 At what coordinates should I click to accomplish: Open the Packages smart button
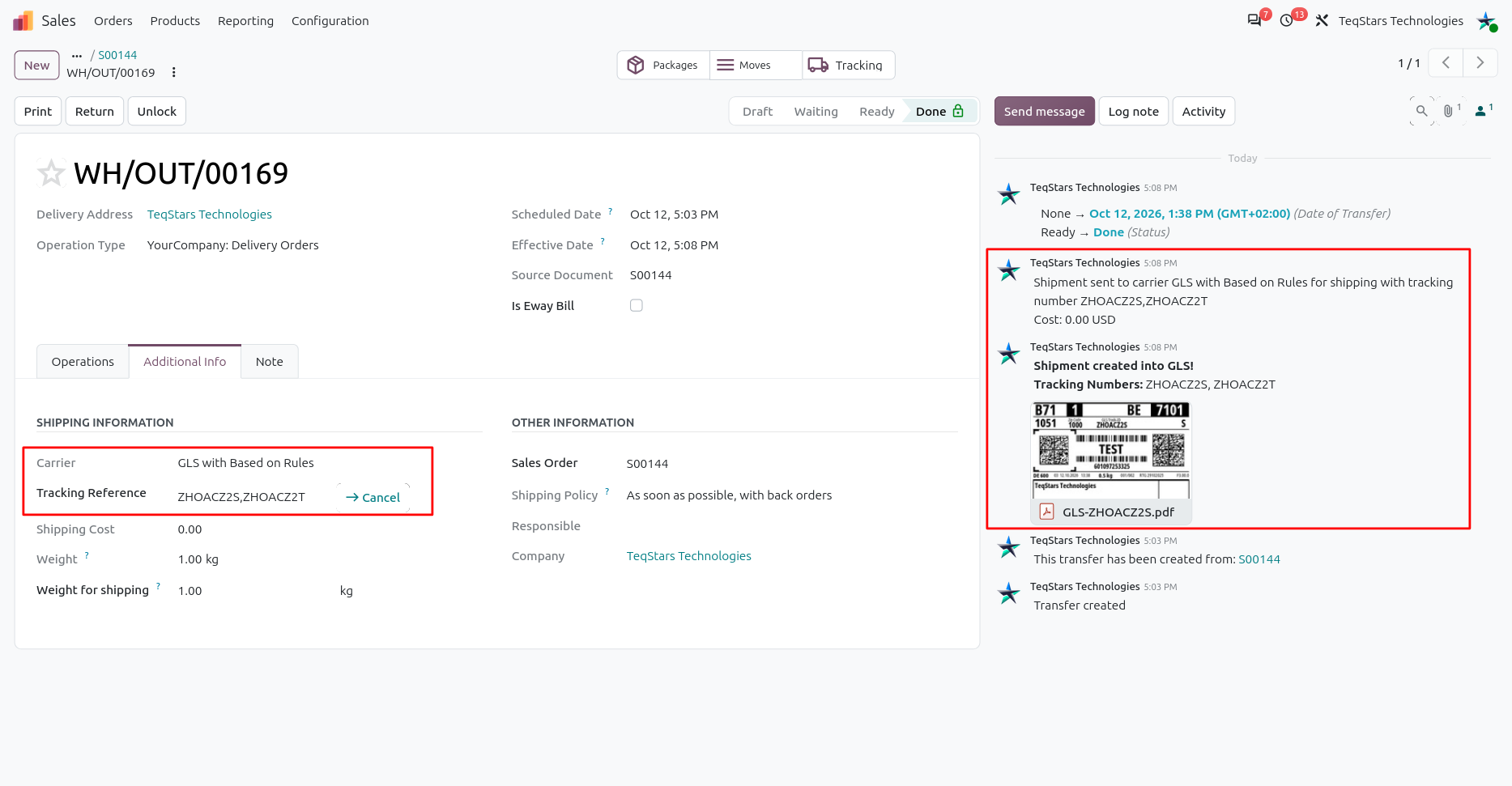click(x=663, y=66)
